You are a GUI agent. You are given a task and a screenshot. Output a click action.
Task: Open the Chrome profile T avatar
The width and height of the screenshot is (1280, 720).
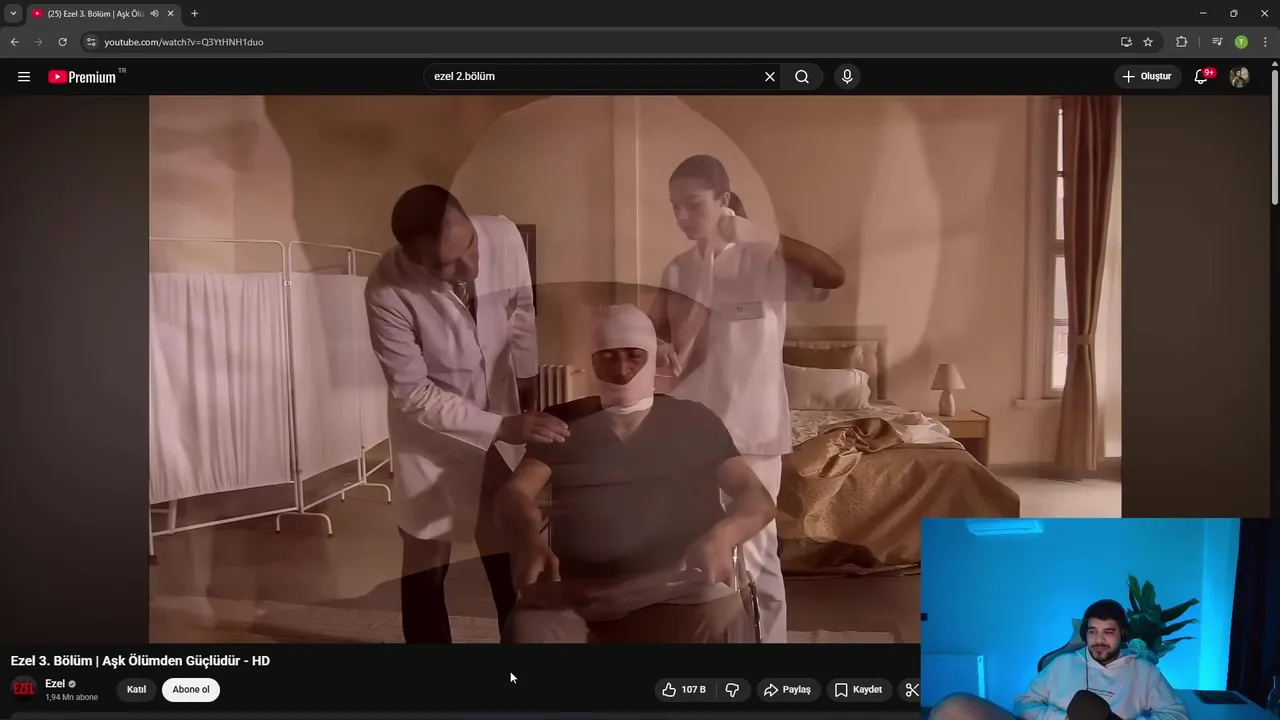tap(1241, 42)
